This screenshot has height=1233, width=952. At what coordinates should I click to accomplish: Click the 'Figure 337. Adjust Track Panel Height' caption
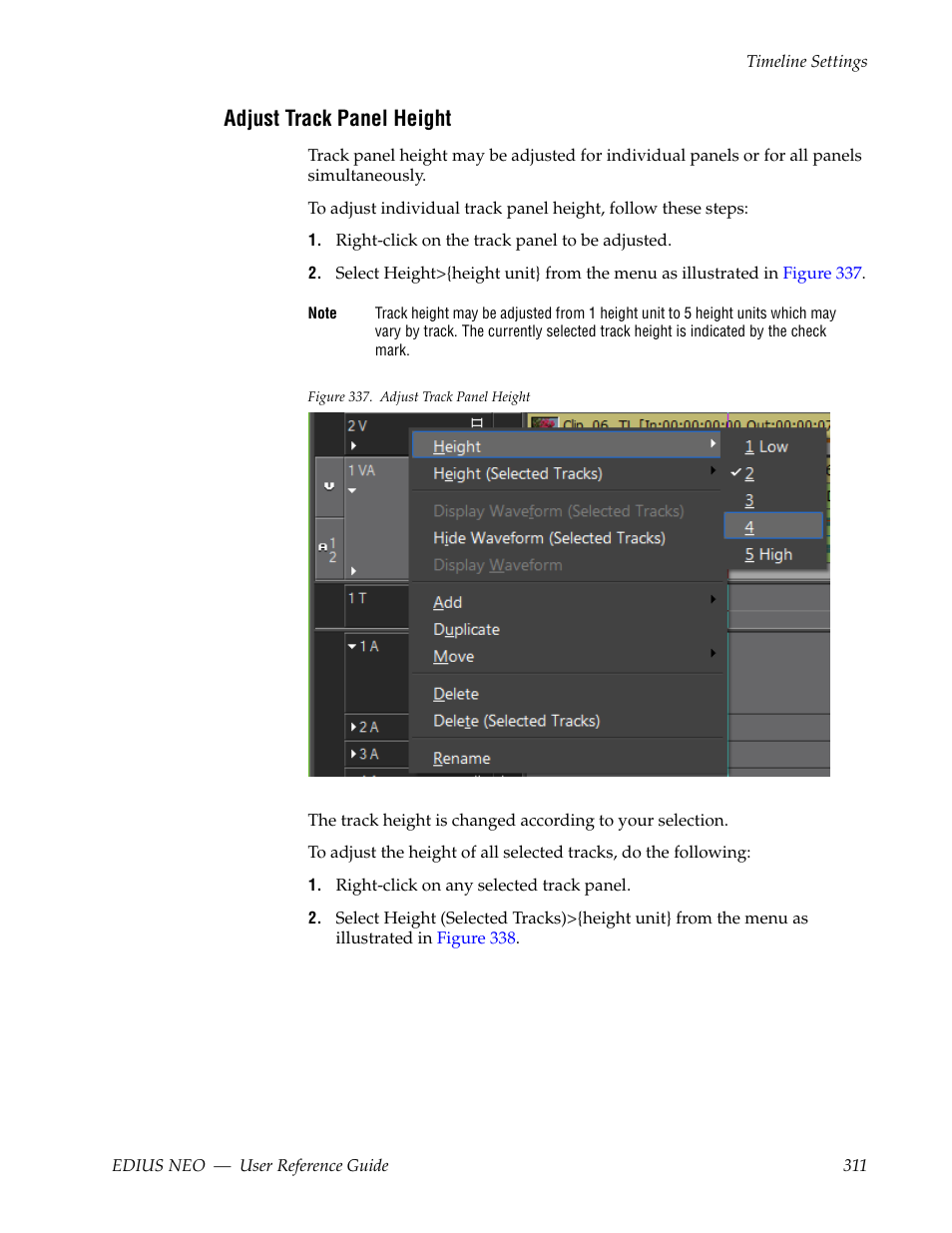(419, 397)
